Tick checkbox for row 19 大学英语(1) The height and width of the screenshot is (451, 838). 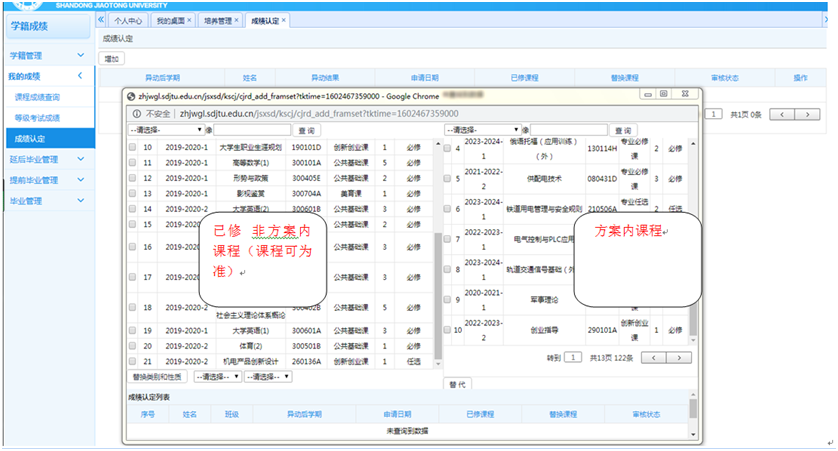133,330
